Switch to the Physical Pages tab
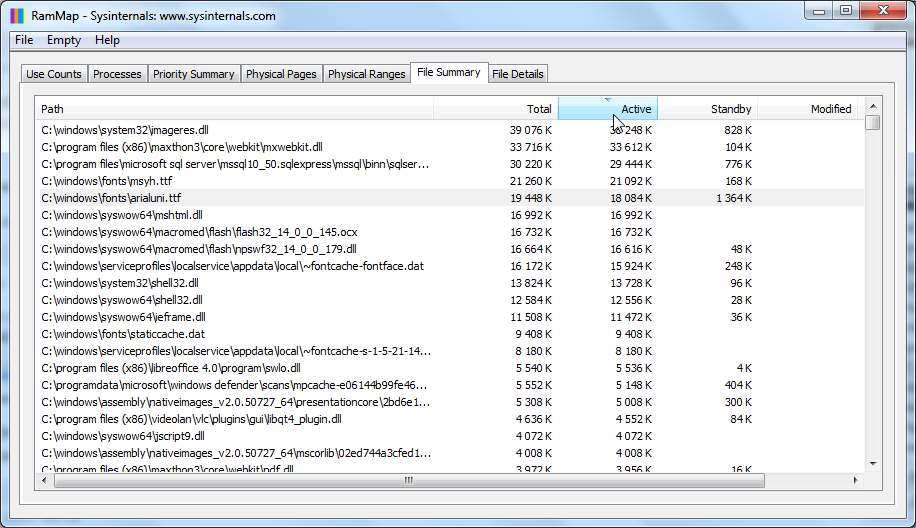The width and height of the screenshot is (916, 528). coord(281,74)
